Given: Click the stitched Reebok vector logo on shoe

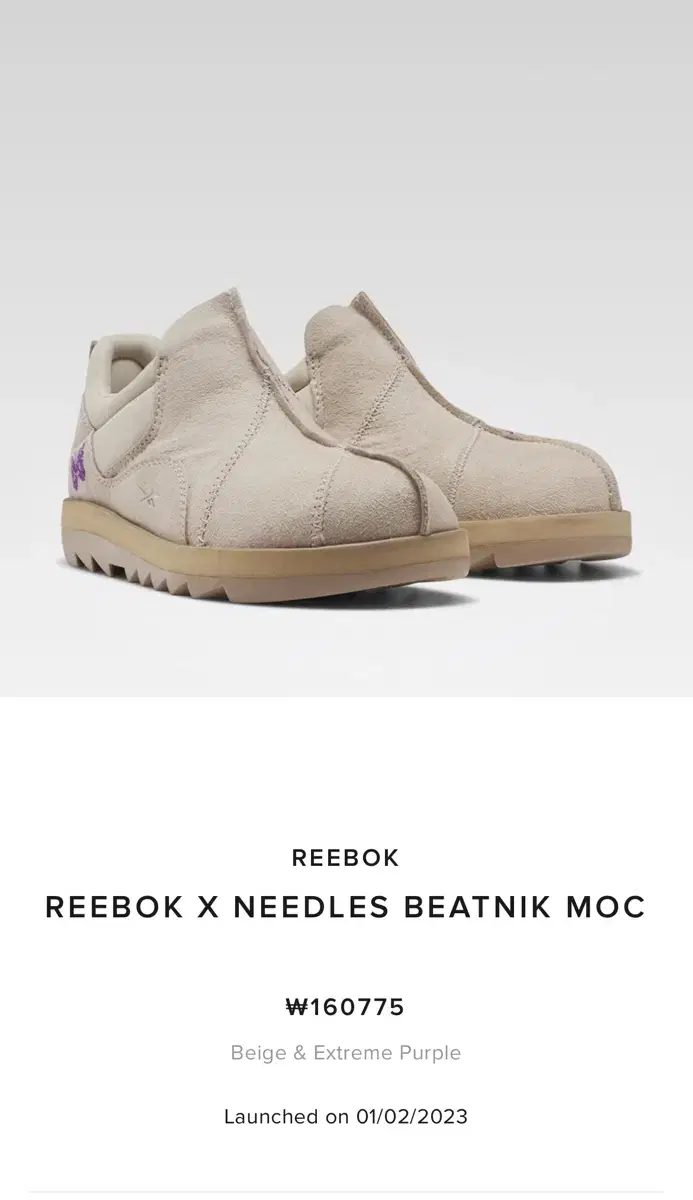Looking at the screenshot, I should coord(150,492).
